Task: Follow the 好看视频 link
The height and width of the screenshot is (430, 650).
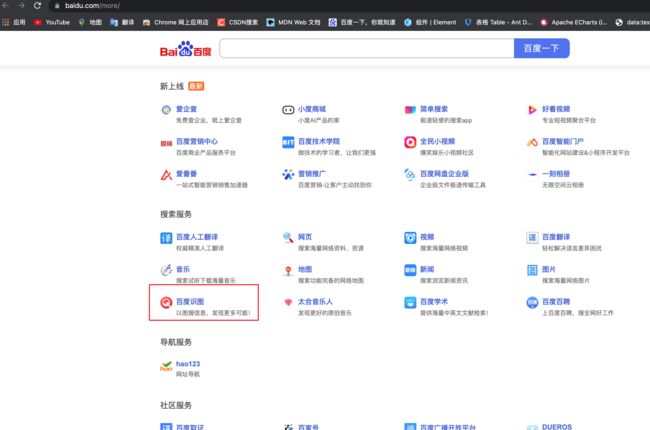Action: pyautogui.click(x=556, y=109)
